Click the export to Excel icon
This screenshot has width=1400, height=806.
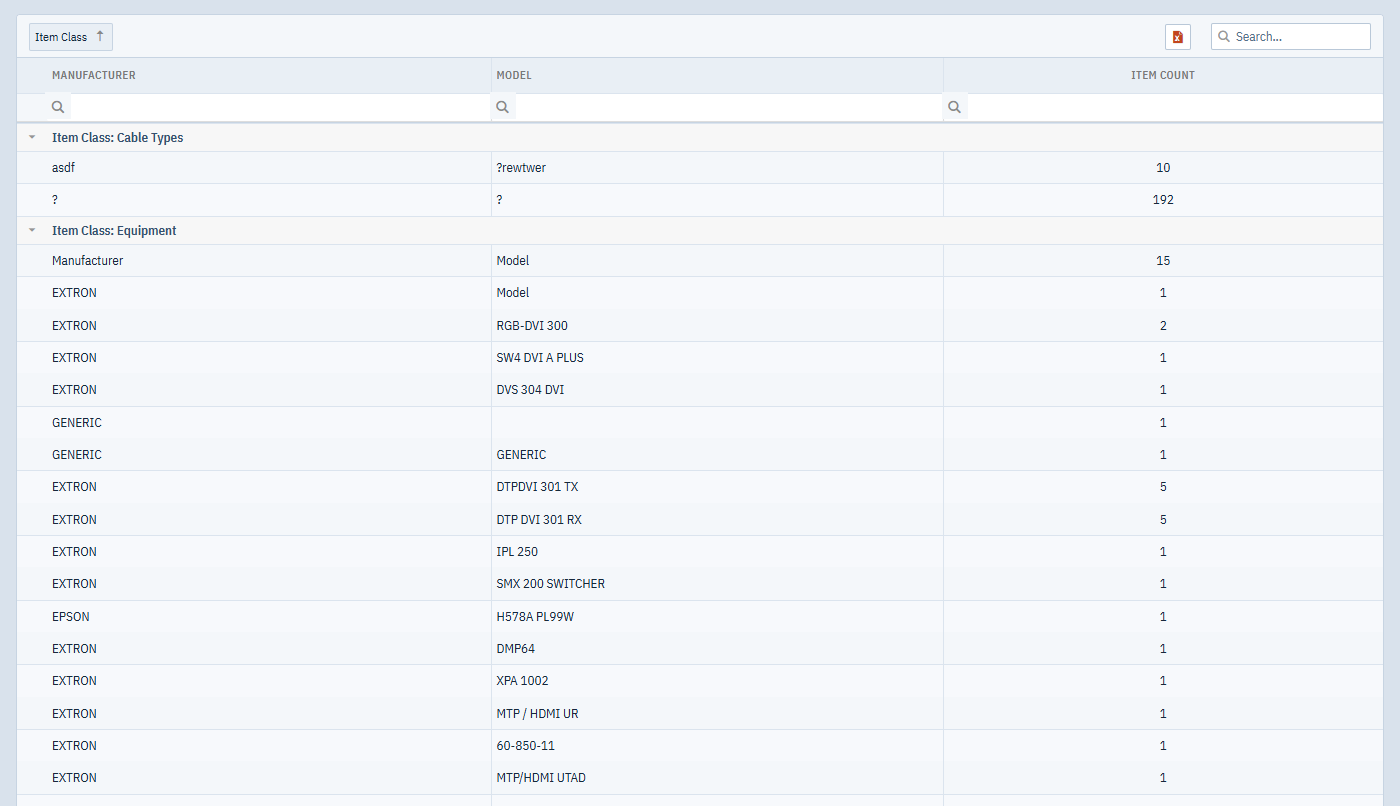1178,37
